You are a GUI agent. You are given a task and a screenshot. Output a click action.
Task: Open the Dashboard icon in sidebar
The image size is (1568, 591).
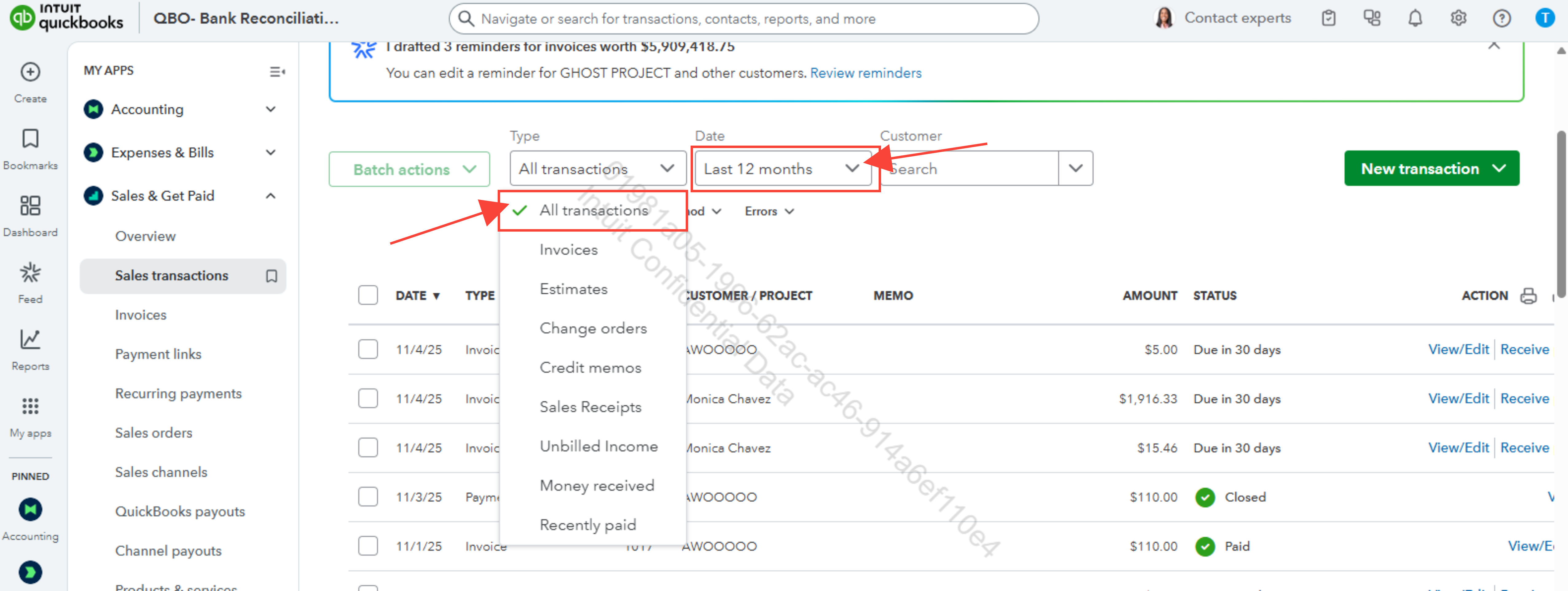(30, 206)
